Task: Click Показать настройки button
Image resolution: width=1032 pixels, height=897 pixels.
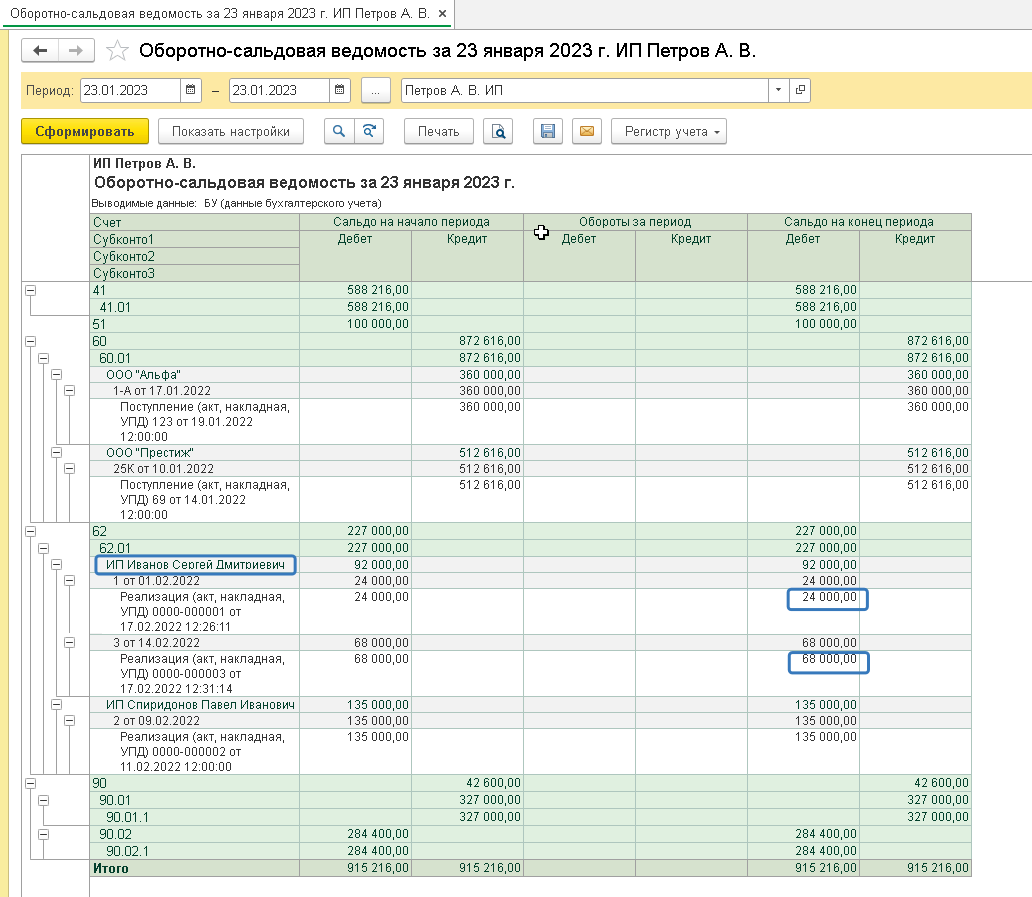Action: coord(230,131)
